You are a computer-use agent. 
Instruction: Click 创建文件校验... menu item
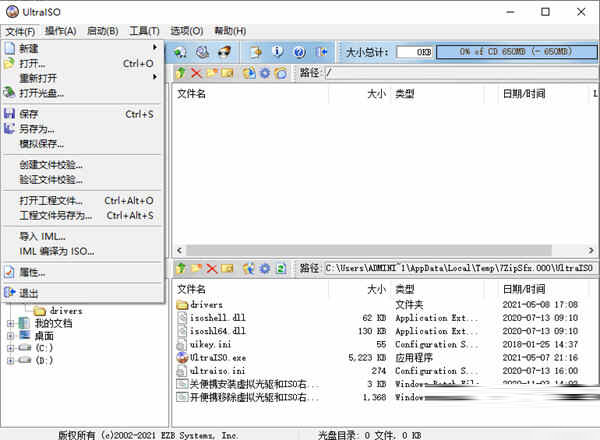click(x=51, y=165)
